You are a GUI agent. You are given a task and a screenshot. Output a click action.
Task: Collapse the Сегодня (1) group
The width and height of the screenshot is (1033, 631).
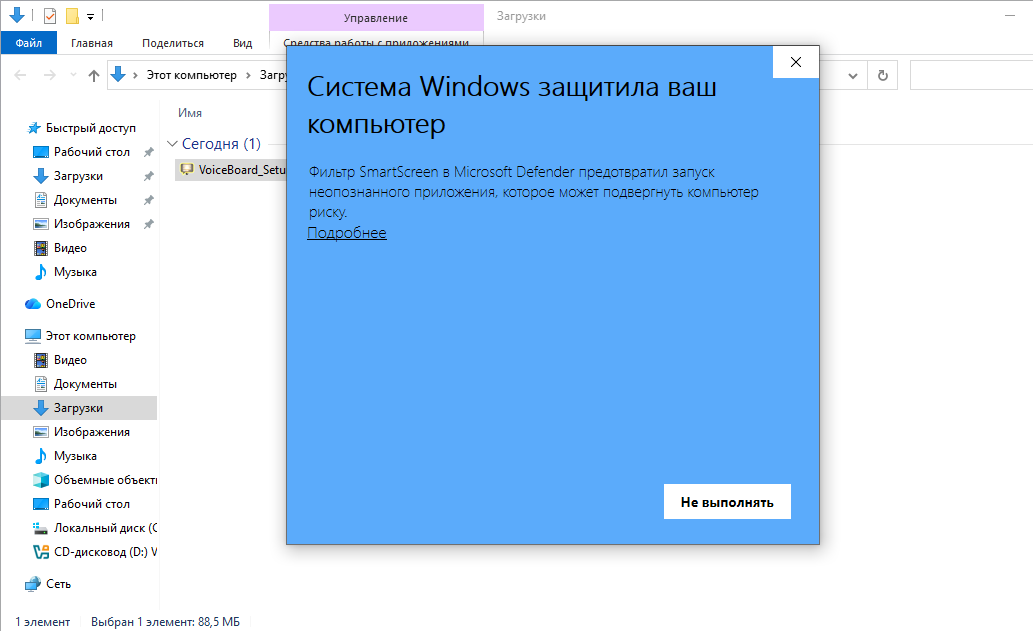point(172,144)
